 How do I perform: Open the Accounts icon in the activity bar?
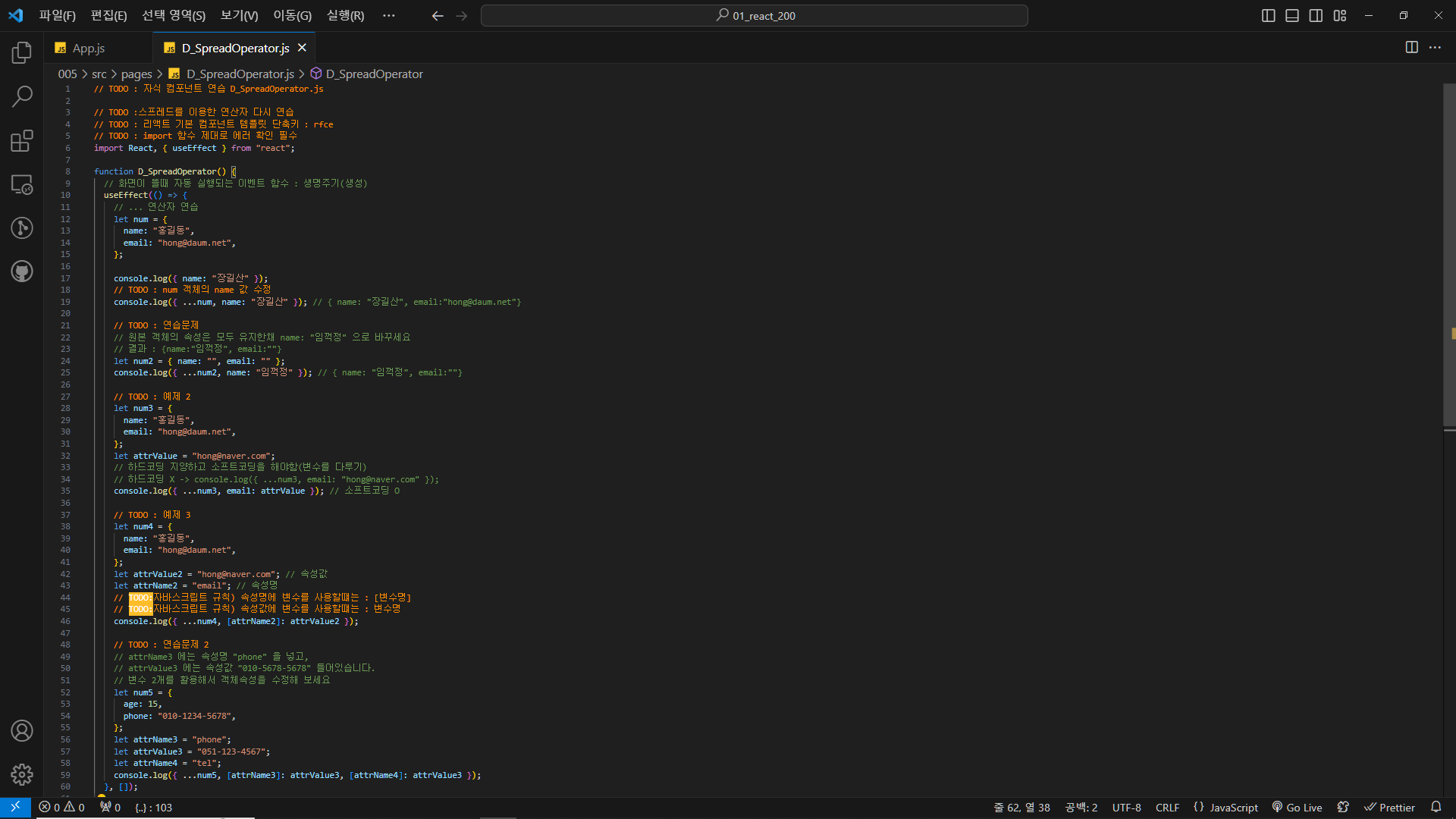(x=22, y=730)
